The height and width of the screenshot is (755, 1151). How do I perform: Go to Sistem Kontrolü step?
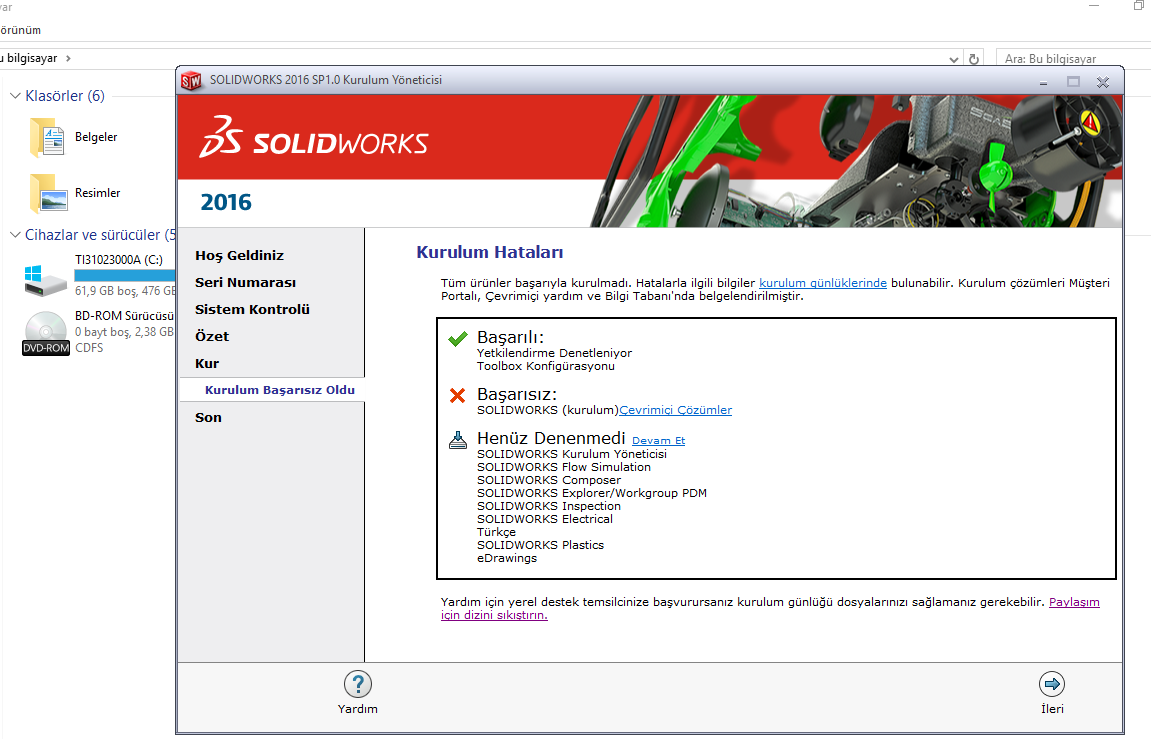click(x=252, y=310)
